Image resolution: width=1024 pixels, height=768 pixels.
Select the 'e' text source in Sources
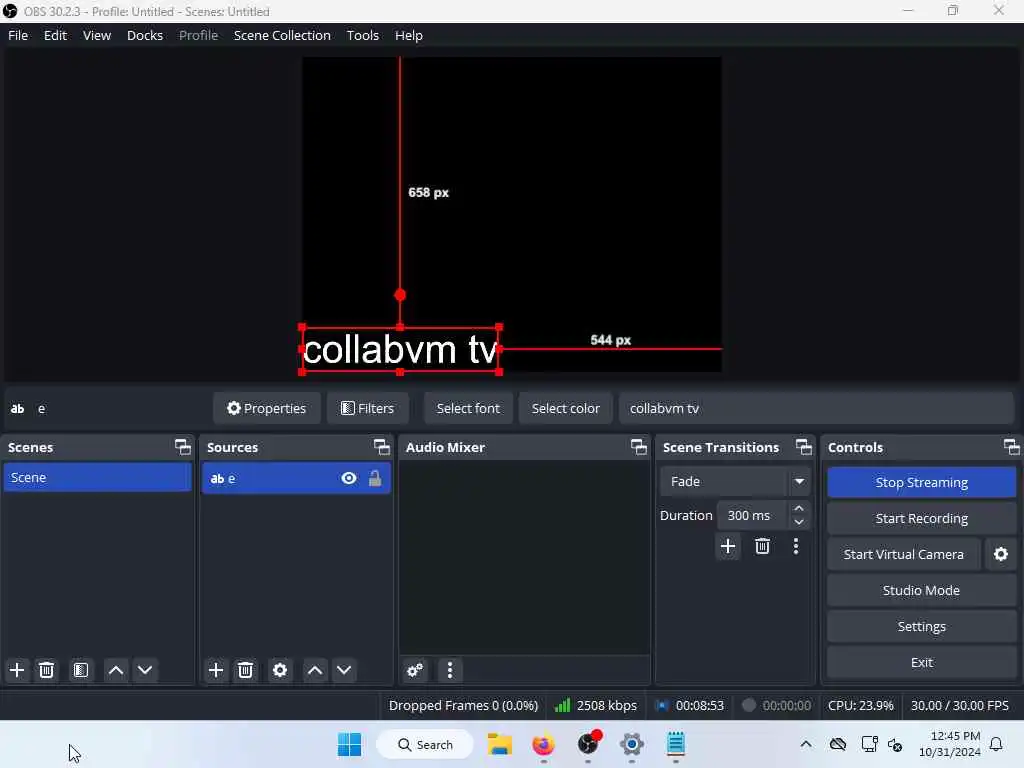tap(296, 479)
